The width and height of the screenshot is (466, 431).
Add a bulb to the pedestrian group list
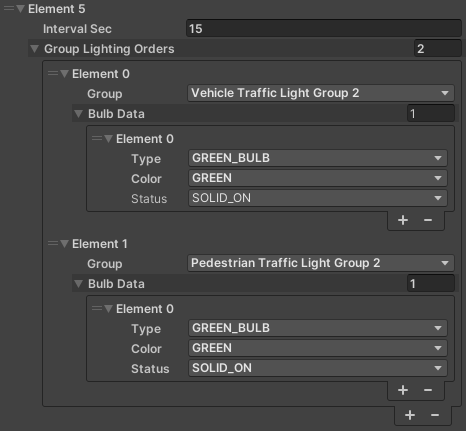tap(403, 390)
